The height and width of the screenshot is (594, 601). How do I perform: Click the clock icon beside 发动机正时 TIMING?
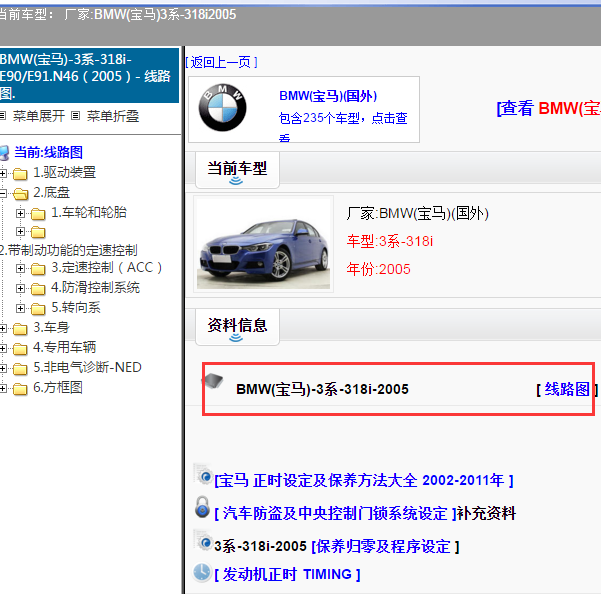202,573
